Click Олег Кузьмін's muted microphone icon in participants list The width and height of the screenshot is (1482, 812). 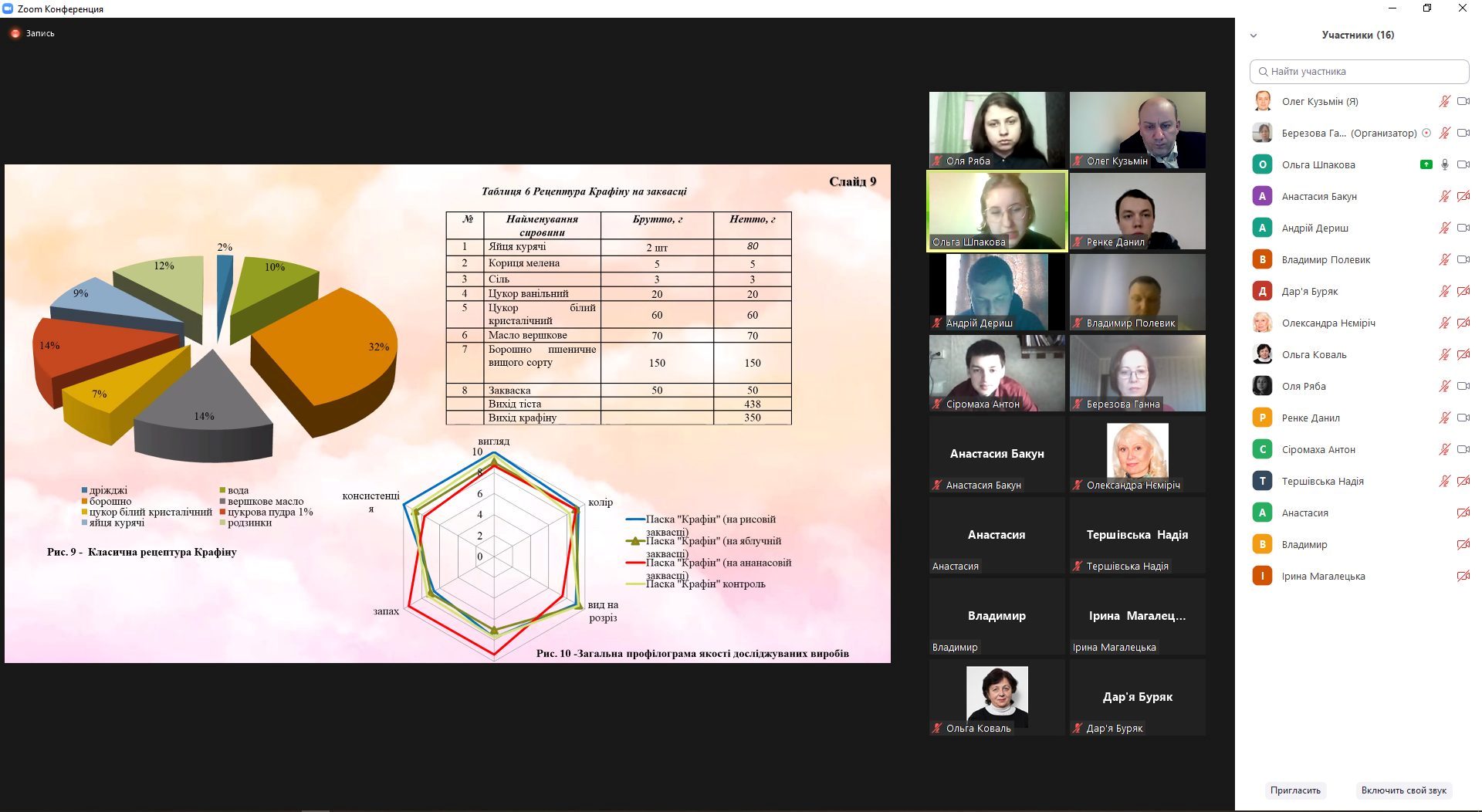point(1444,101)
